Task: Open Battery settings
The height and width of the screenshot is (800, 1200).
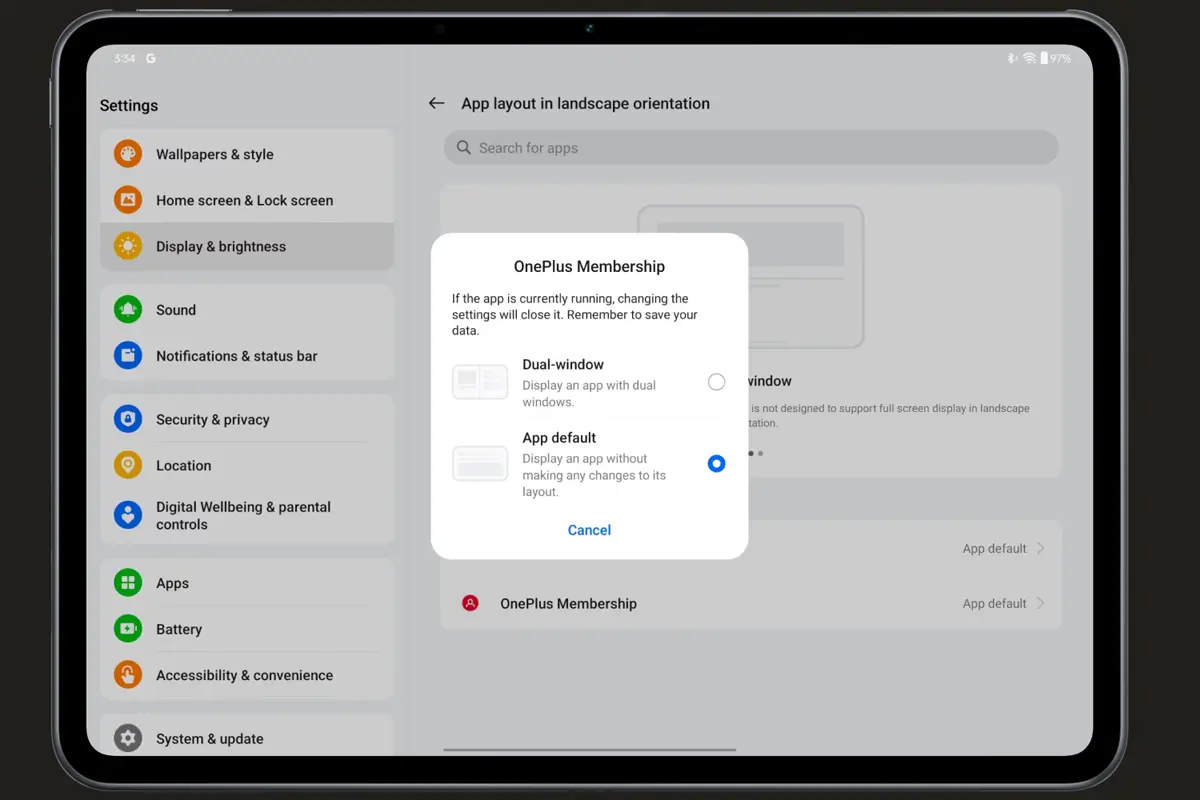Action: (x=247, y=629)
